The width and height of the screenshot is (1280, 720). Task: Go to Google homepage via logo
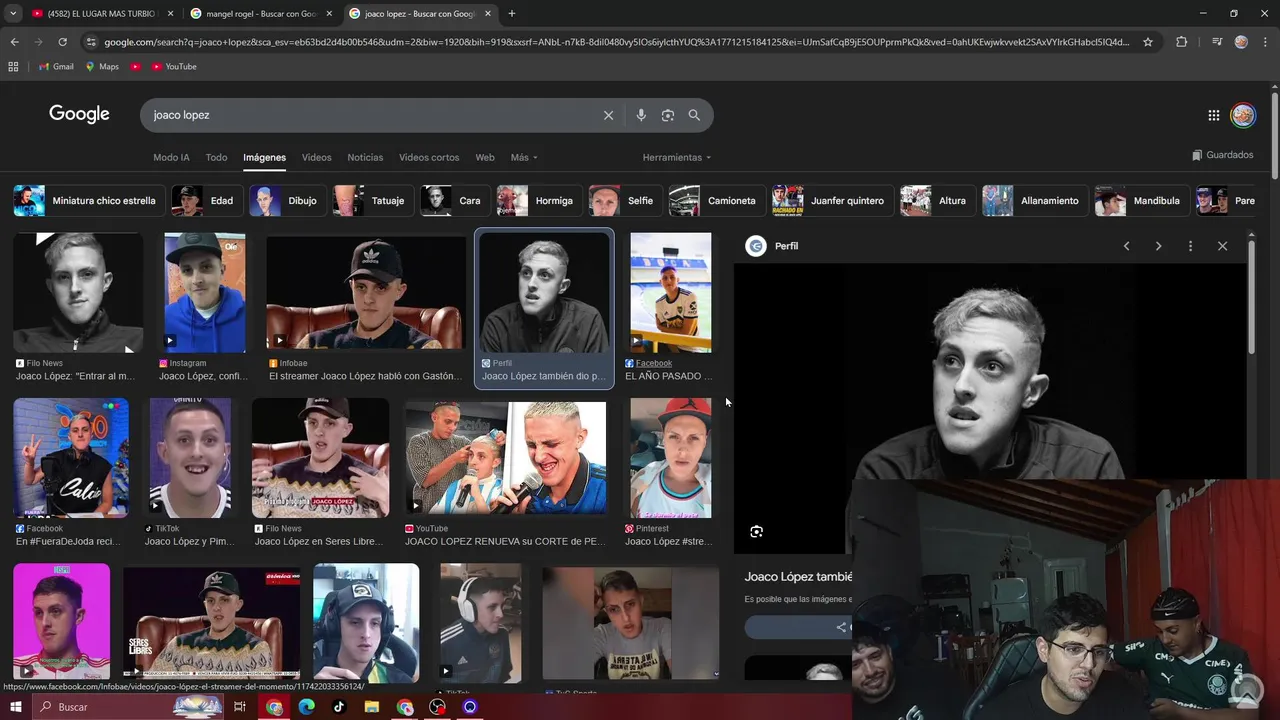click(79, 114)
